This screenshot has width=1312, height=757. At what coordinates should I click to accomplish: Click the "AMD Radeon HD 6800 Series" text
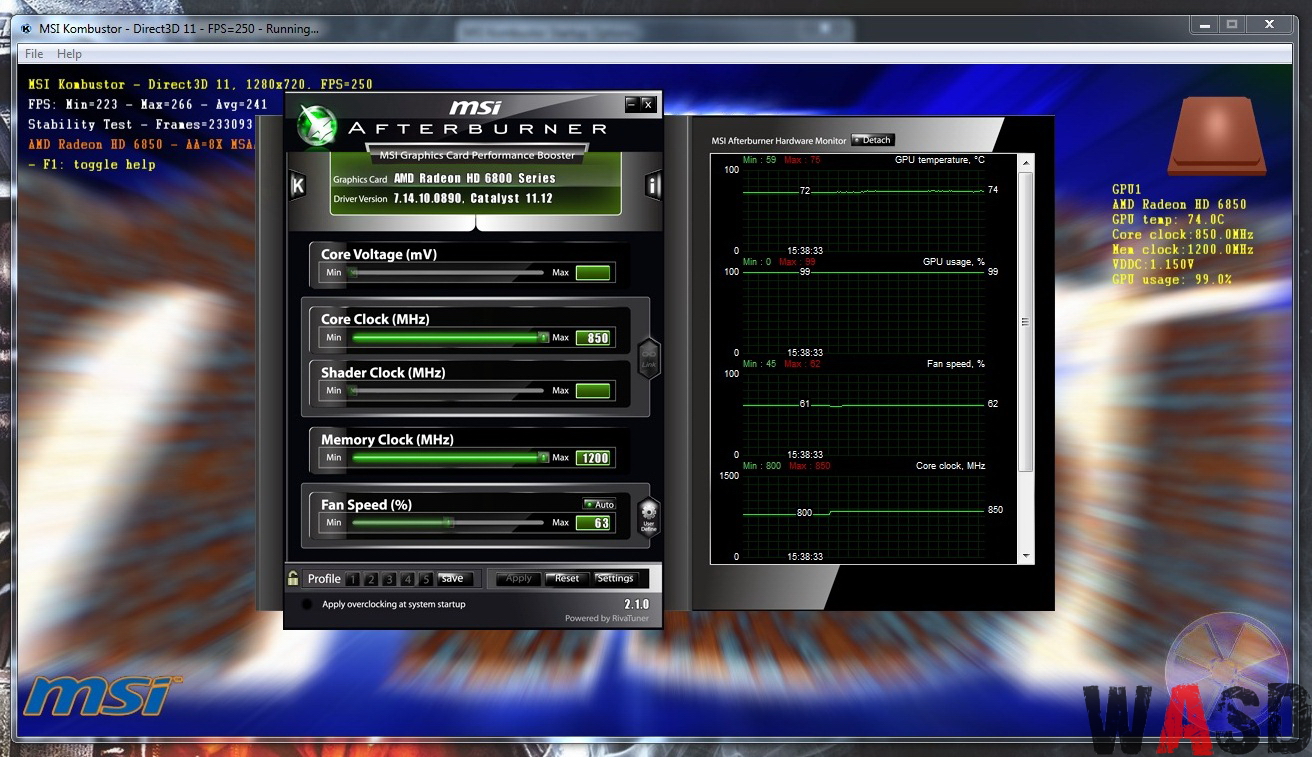475,179
